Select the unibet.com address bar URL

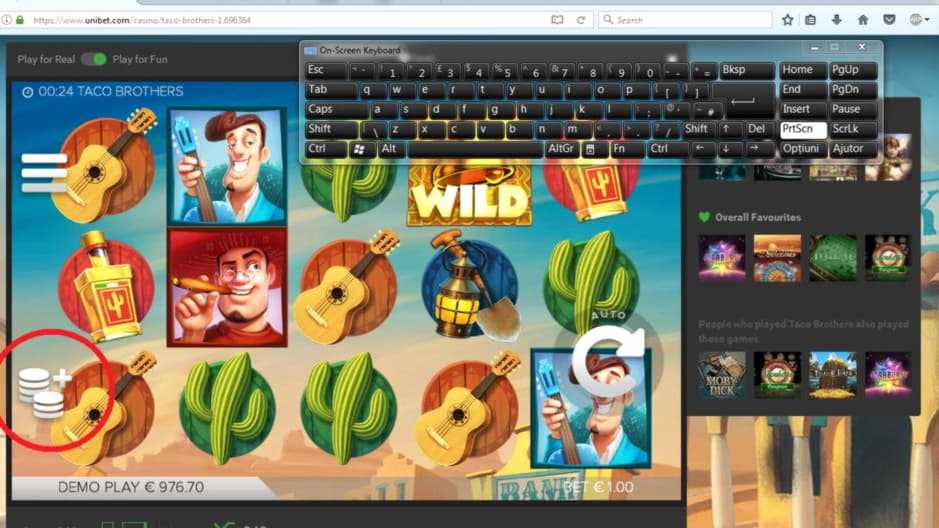coord(142,20)
